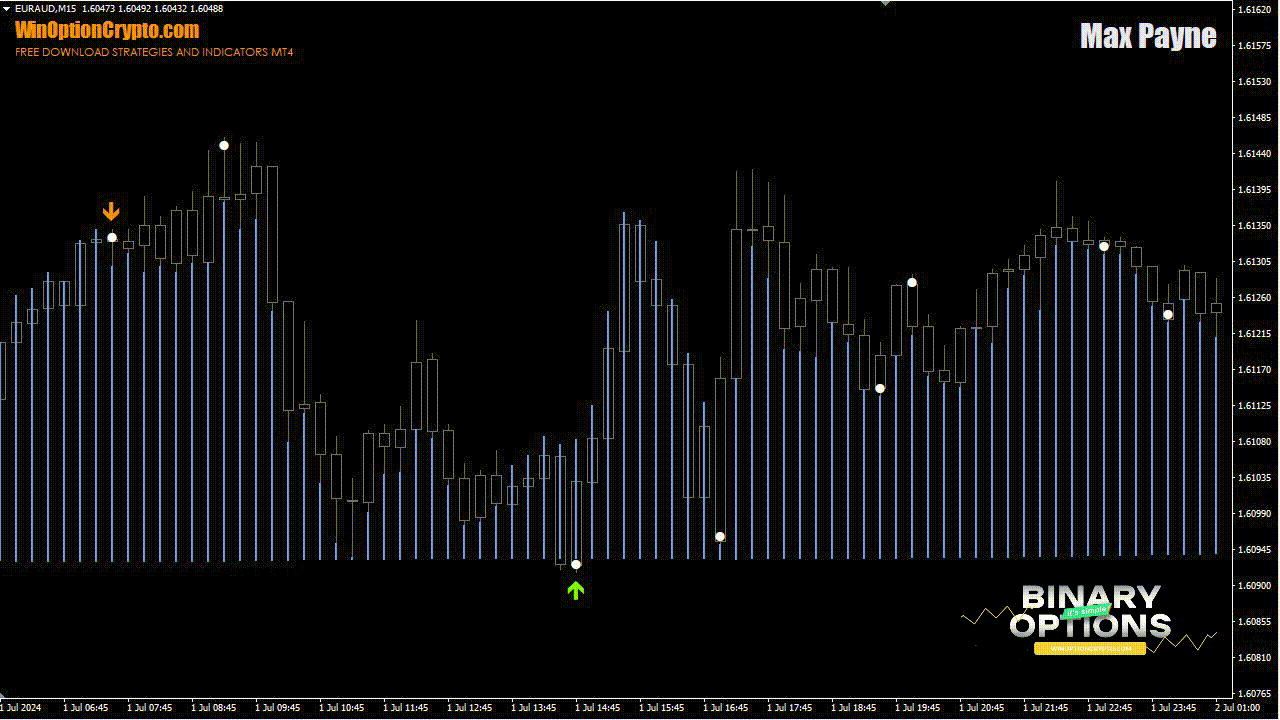Toggle the small marker tick at the chart top edge
The image size is (1280, 720).
(885, 5)
